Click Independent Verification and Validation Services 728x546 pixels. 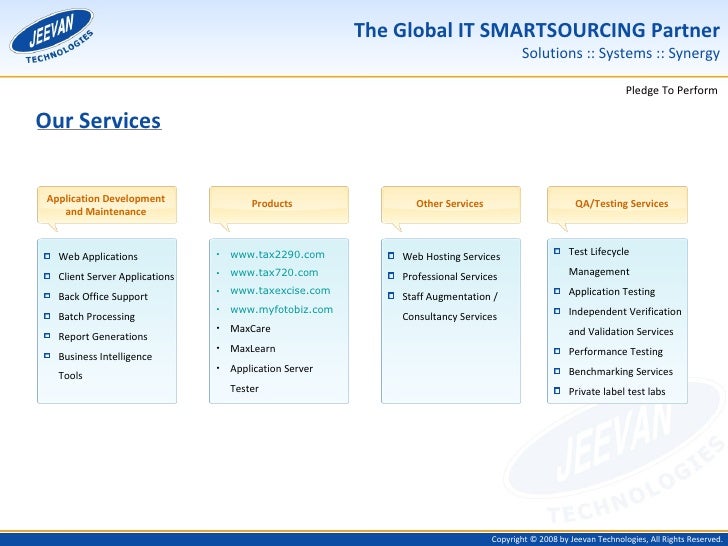click(625, 321)
